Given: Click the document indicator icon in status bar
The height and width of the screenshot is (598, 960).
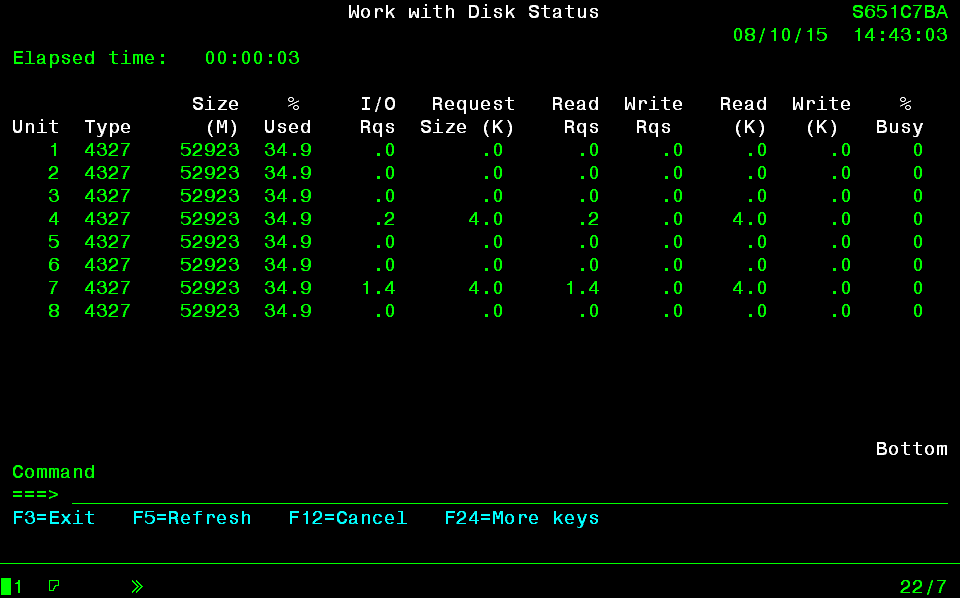Looking at the screenshot, I should (x=54, y=586).
